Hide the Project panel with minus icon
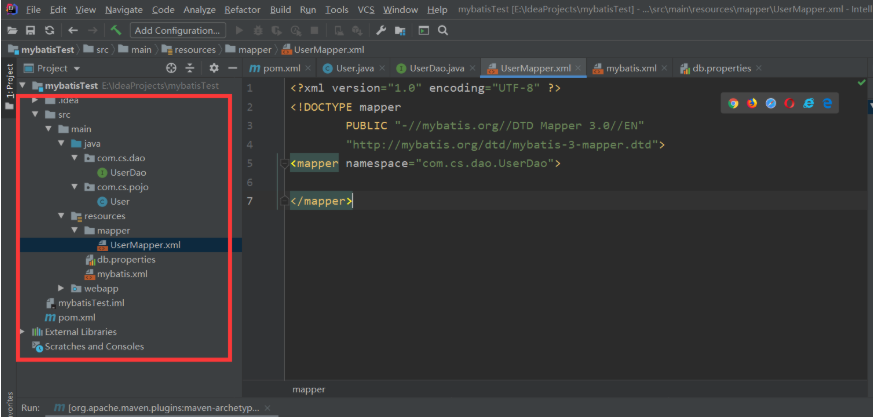 (x=233, y=68)
